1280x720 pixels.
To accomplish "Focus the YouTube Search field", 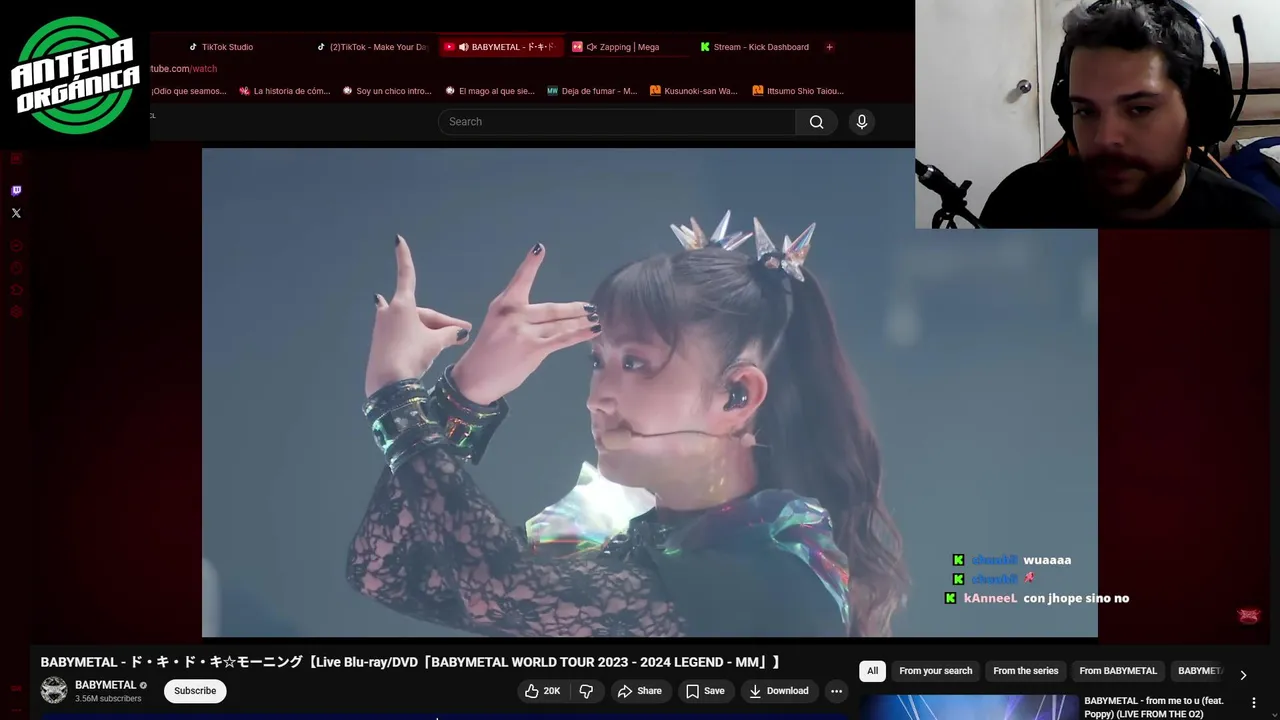I will [617, 122].
